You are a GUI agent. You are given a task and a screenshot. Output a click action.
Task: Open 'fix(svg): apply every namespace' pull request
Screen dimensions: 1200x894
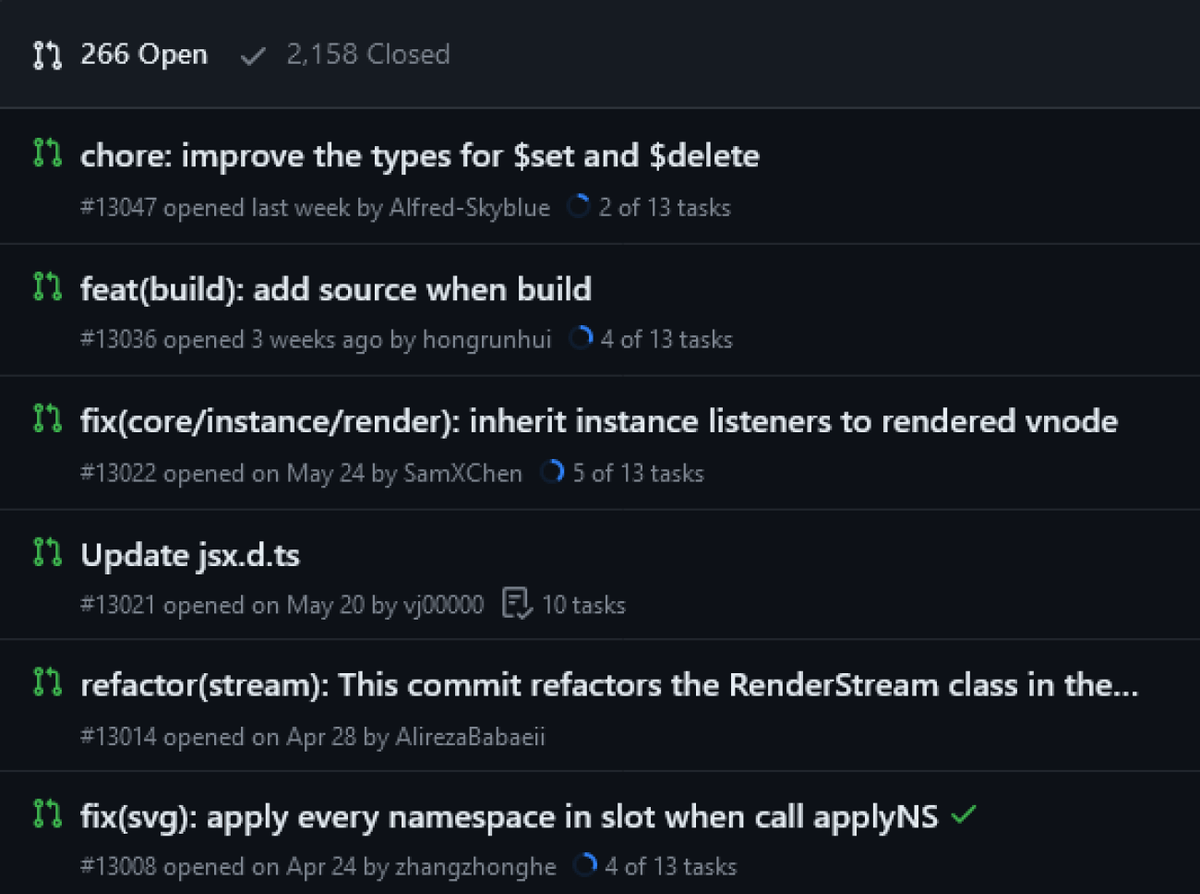click(x=509, y=817)
